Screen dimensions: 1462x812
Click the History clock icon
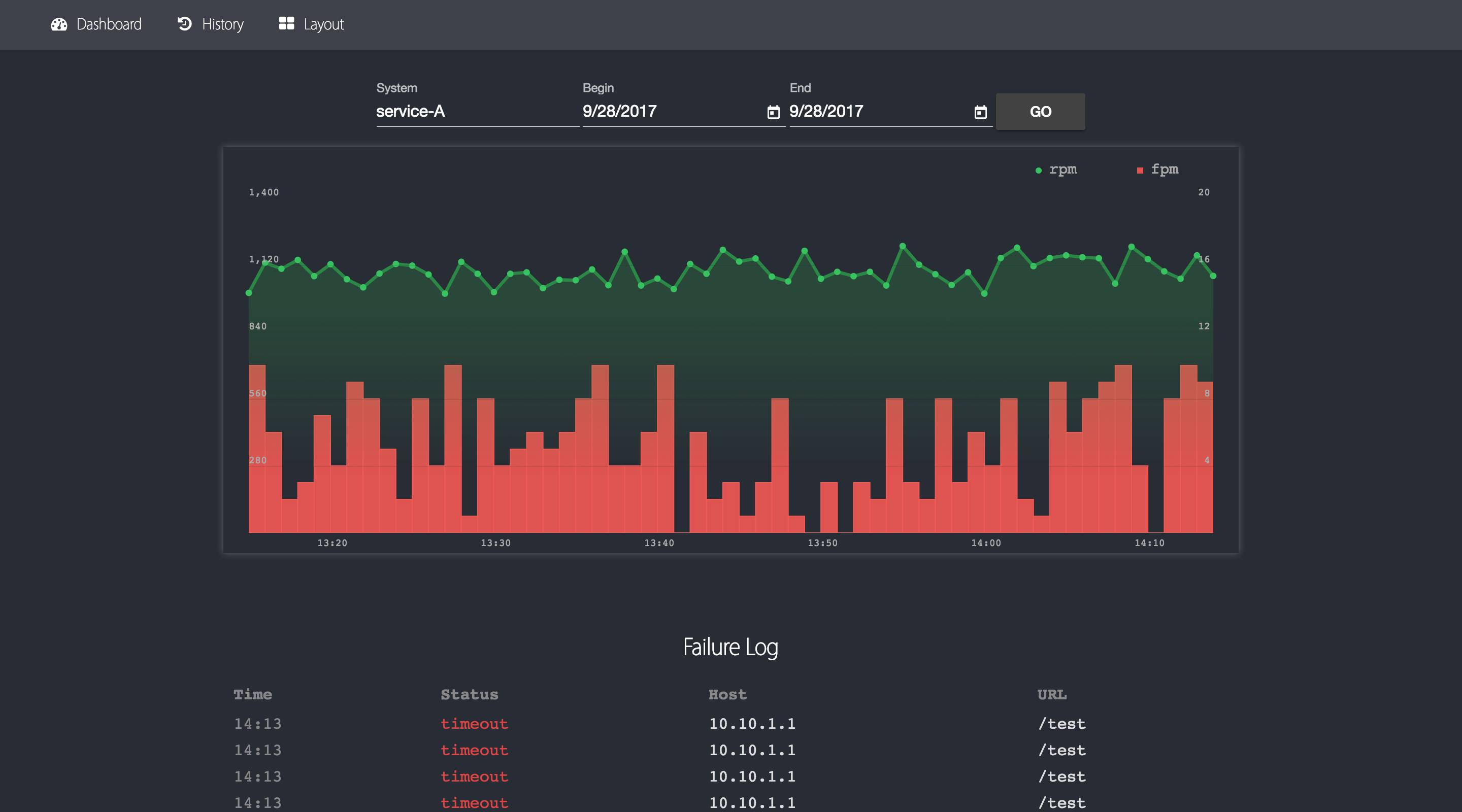184,24
